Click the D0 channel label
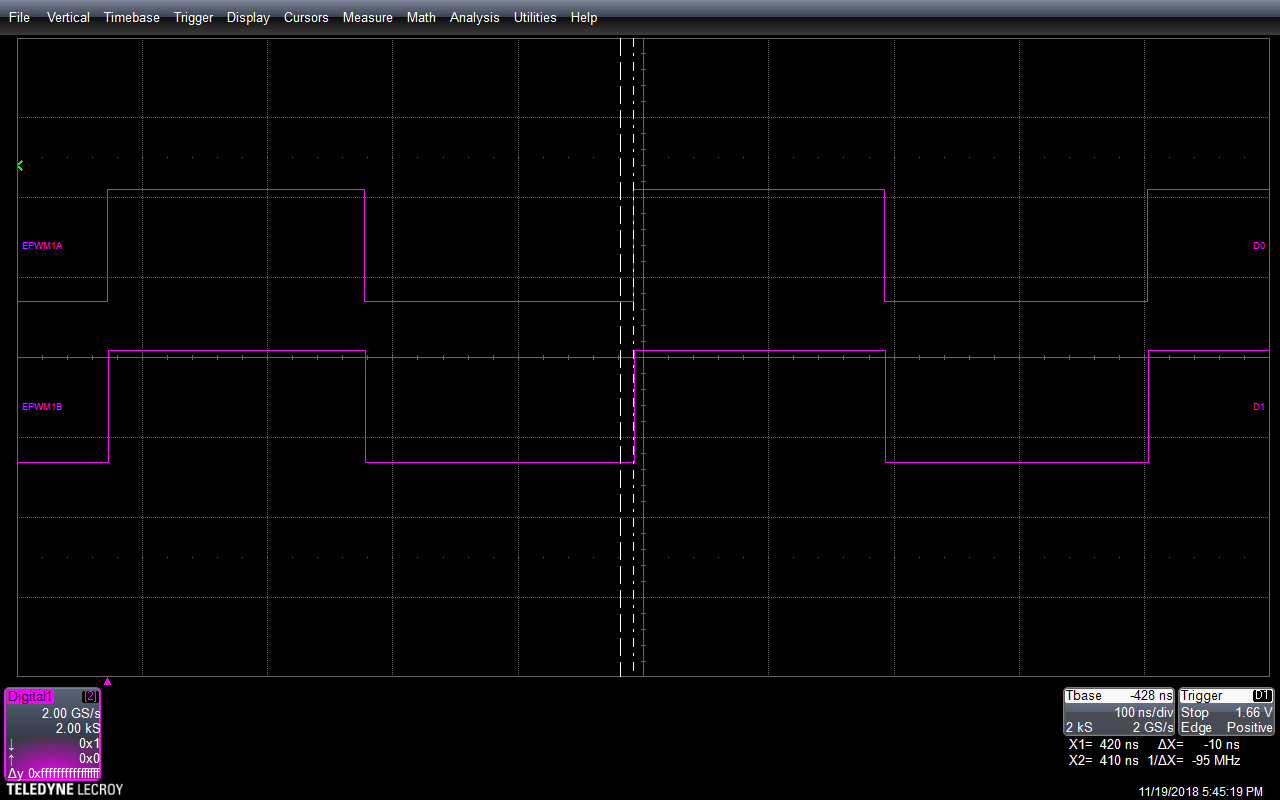 (x=1259, y=246)
